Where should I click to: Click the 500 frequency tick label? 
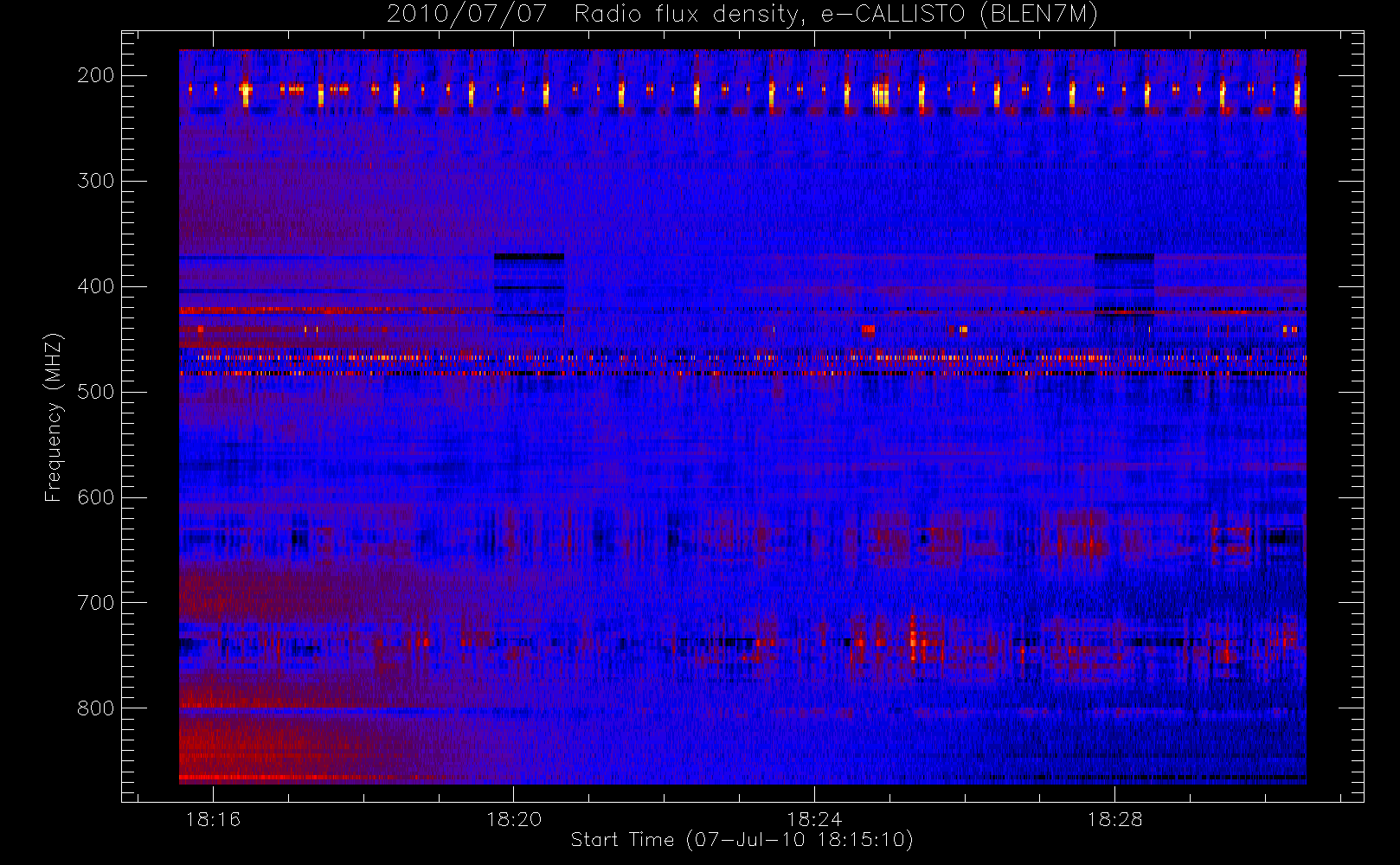[x=96, y=392]
